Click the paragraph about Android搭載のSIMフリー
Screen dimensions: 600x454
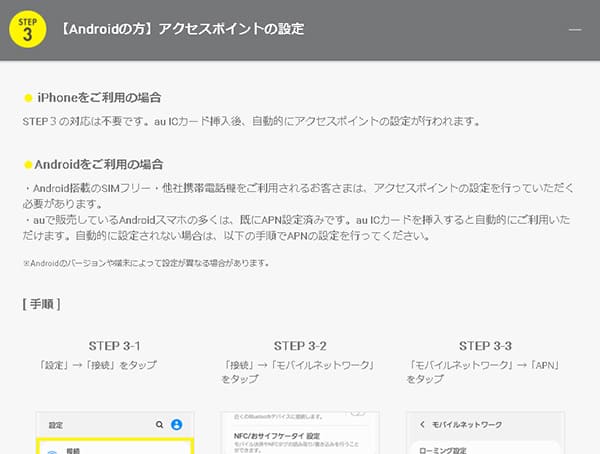tap(298, 196)
